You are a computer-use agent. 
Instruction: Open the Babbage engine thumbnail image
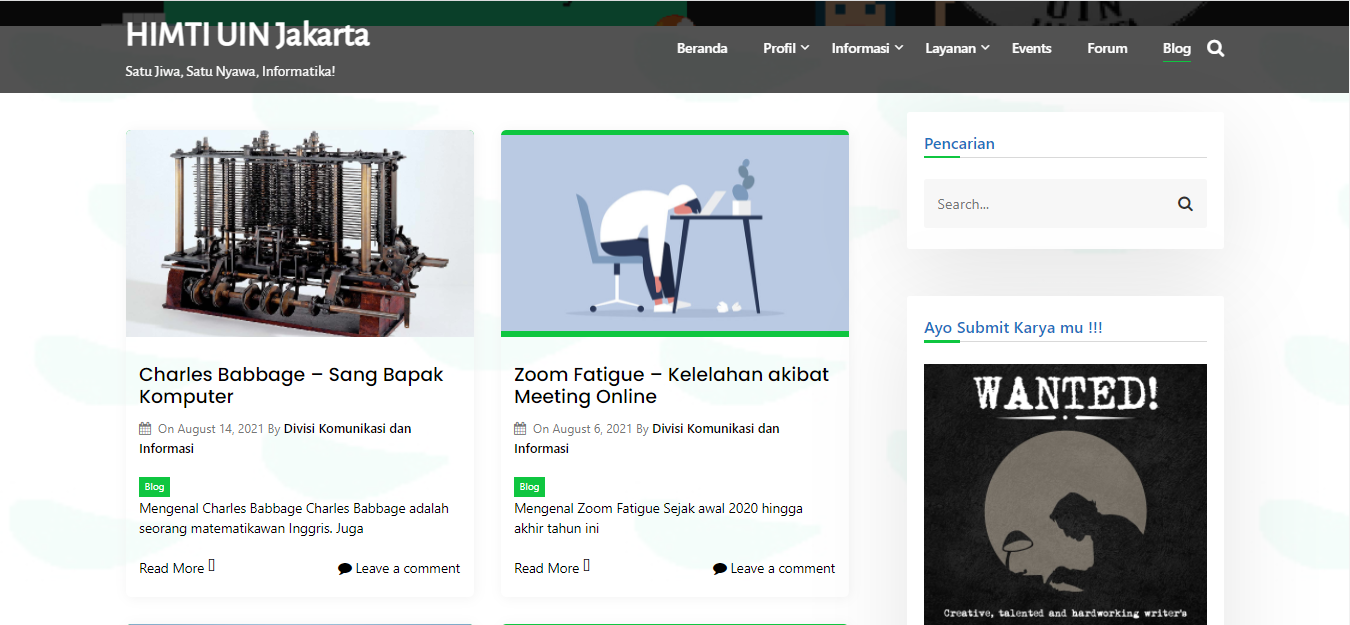(300, 233)
